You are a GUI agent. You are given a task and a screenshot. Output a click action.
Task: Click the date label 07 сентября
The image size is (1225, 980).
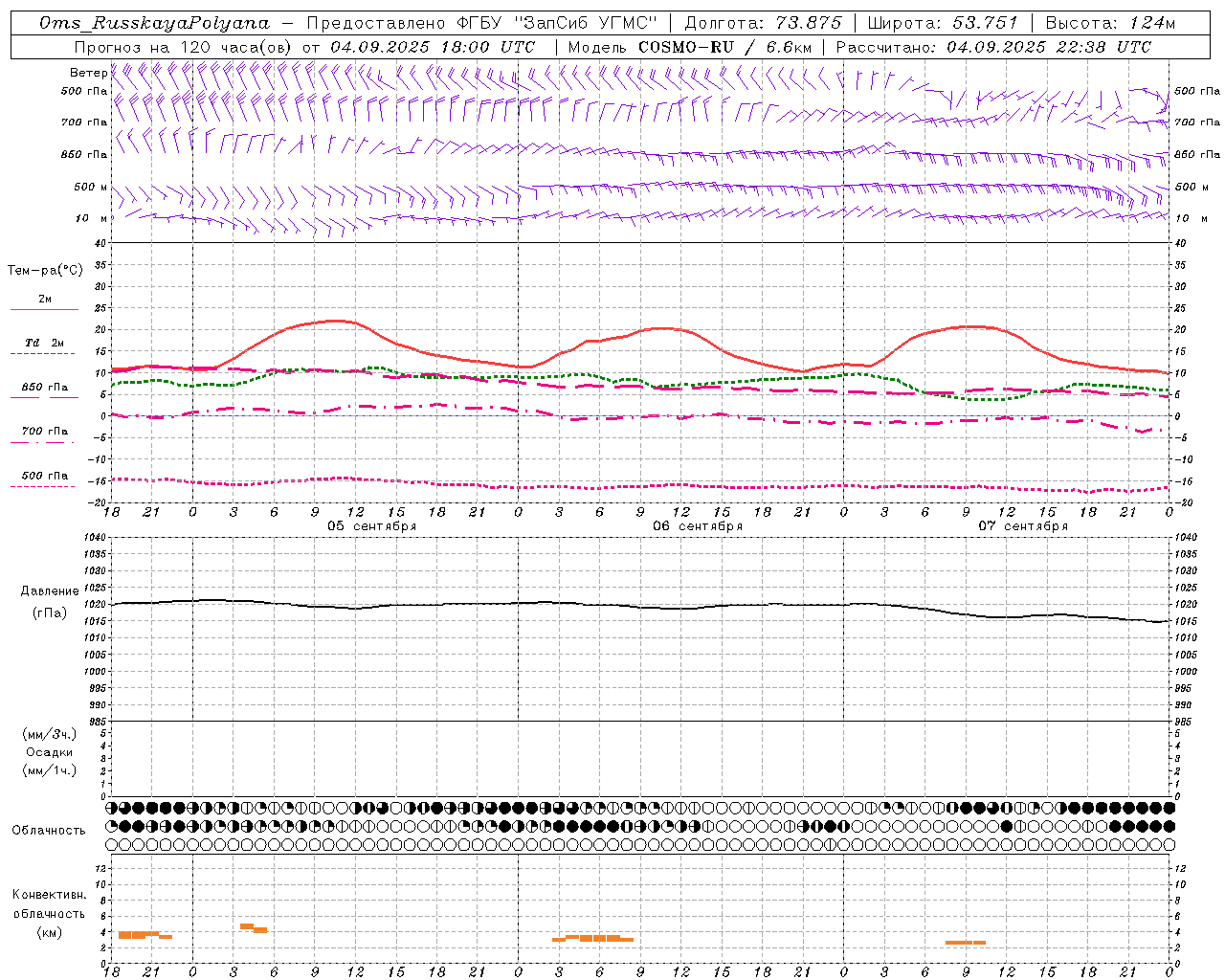(x=1023, y=526)
